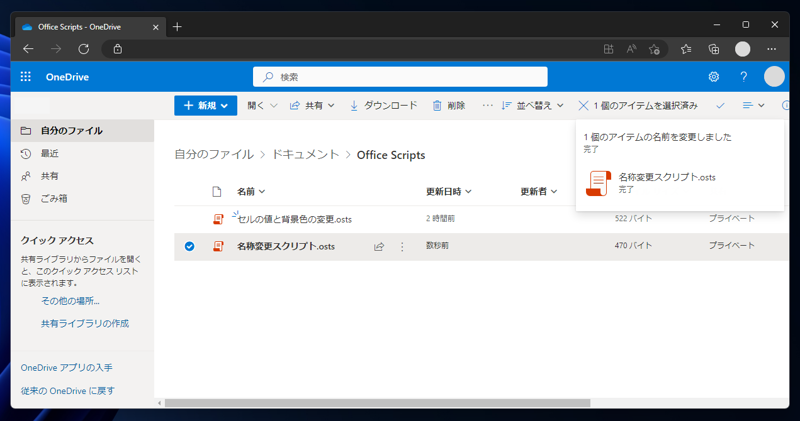Click the horizontal scrollbar thumb
Image resolution: width=800 pixels, height=421 pixels.
coord(378,403)
